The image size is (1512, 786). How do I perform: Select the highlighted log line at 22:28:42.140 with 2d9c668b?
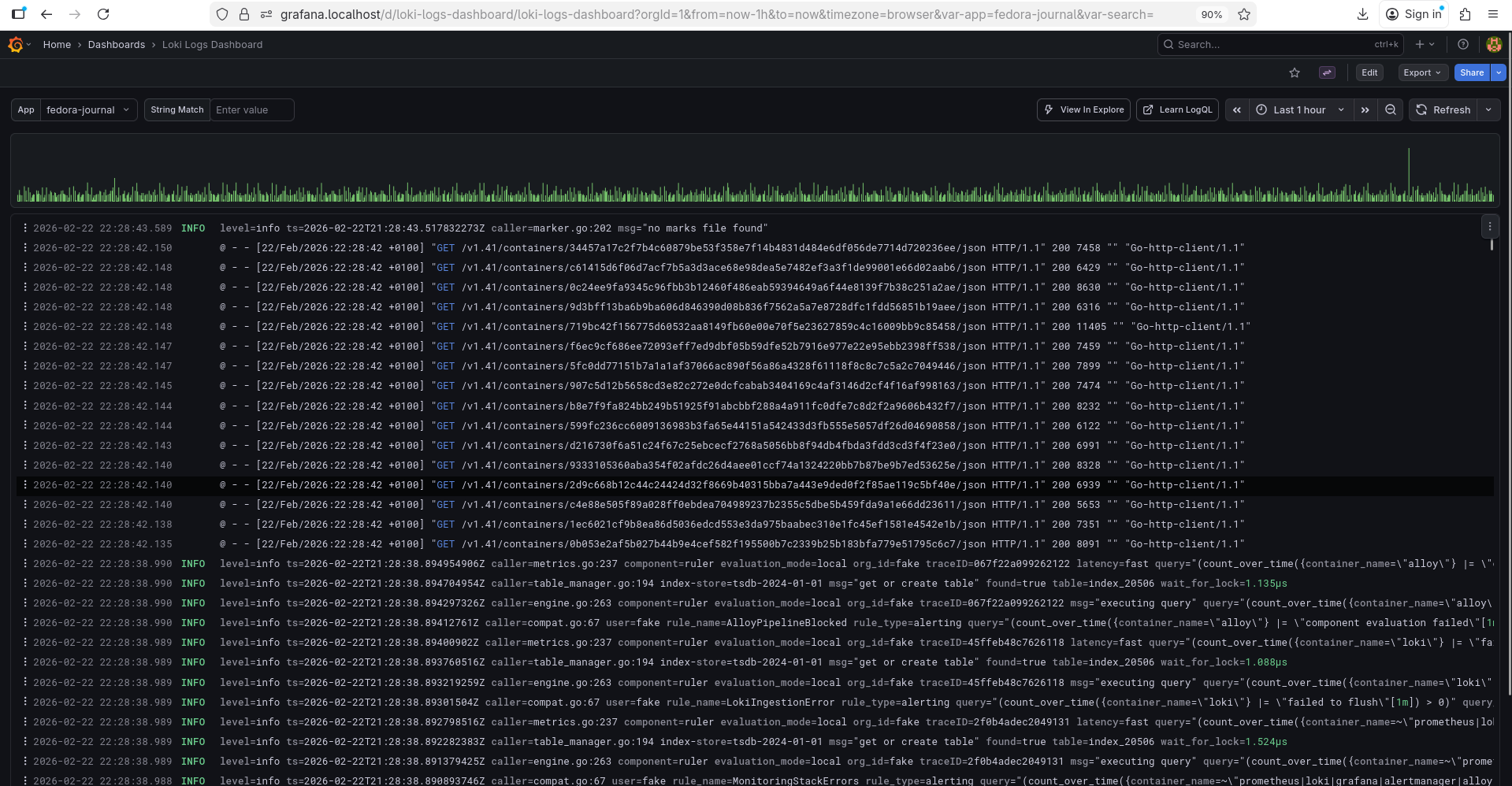point(755,485)
